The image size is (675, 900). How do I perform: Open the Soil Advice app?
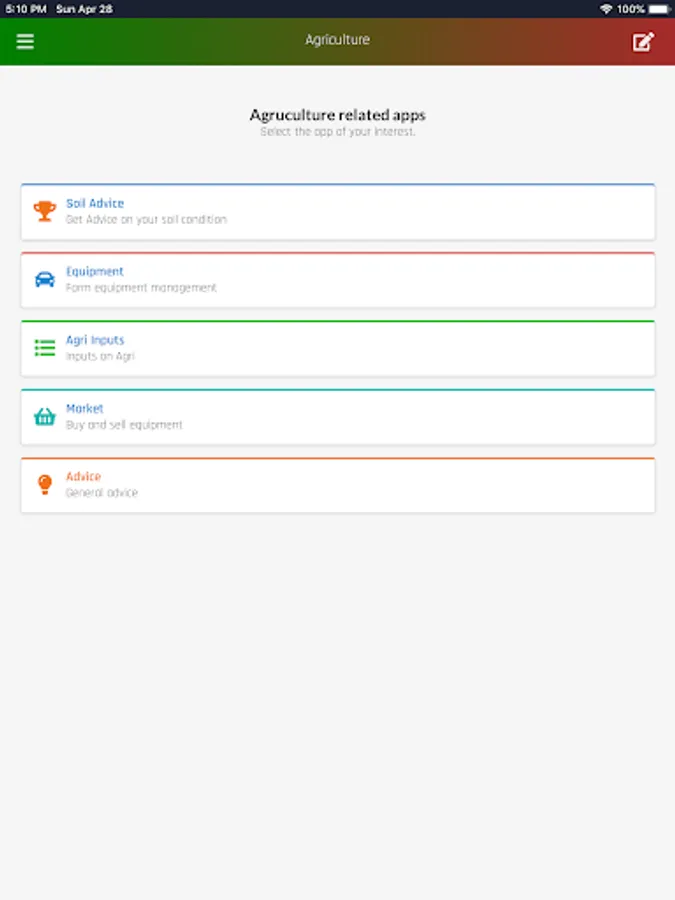pyautogui.click(x=95, y=203)
